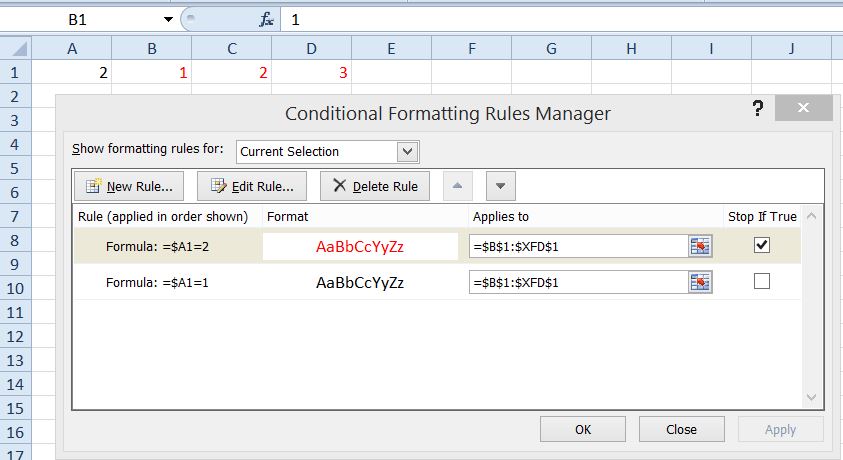Expand the Name Box dropdown arrow
This screenshot has width=843, height=460.
(168, 19)
